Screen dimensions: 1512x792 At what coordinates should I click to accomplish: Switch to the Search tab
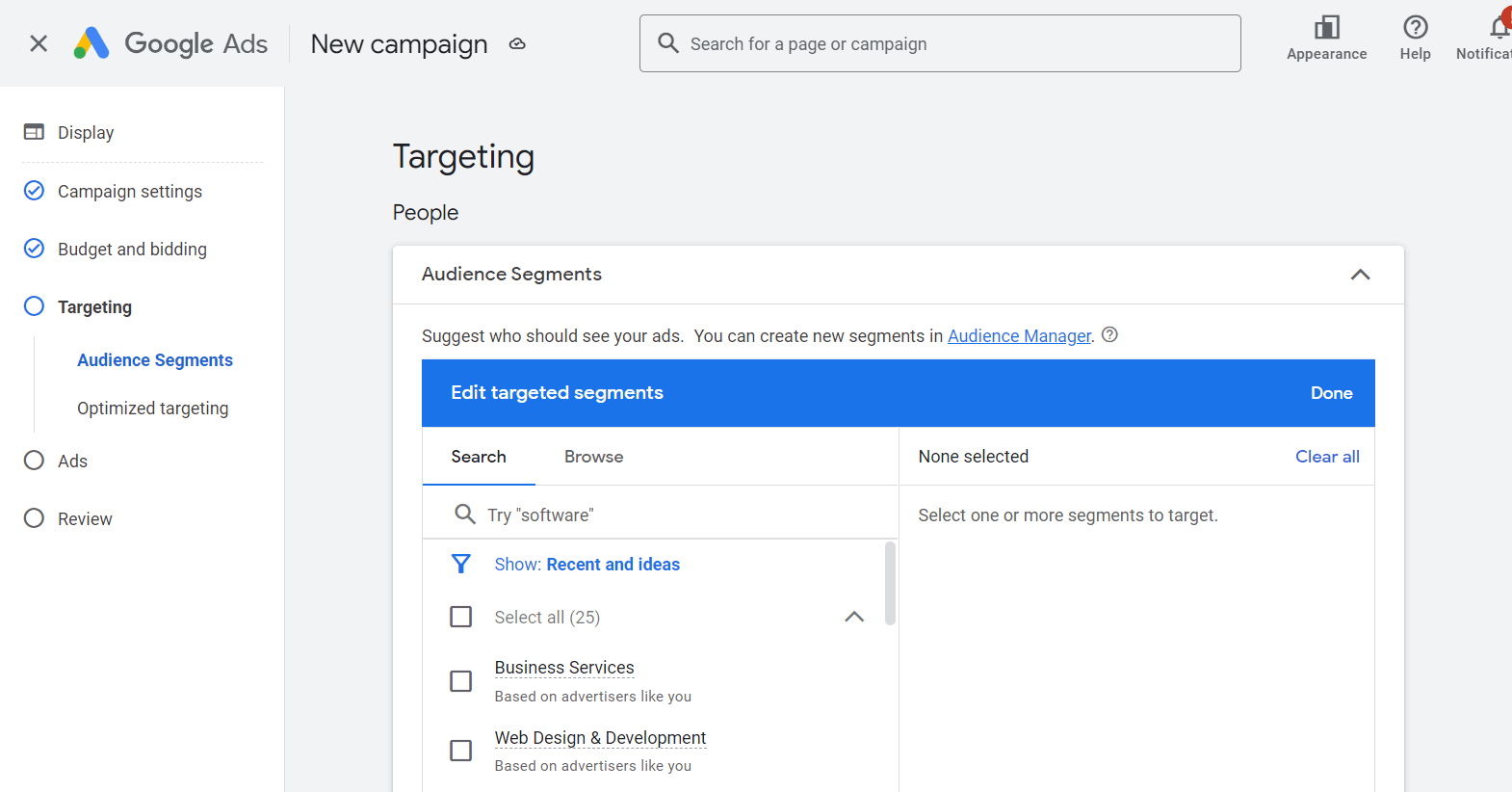tap(479, 457)
